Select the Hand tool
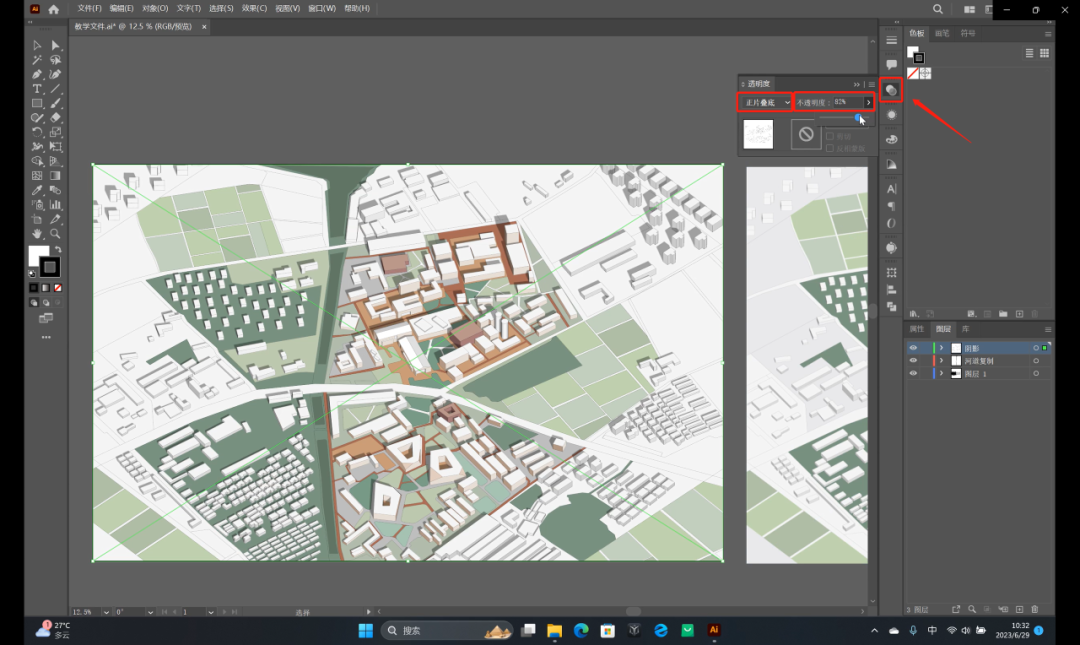 [37, 234]
